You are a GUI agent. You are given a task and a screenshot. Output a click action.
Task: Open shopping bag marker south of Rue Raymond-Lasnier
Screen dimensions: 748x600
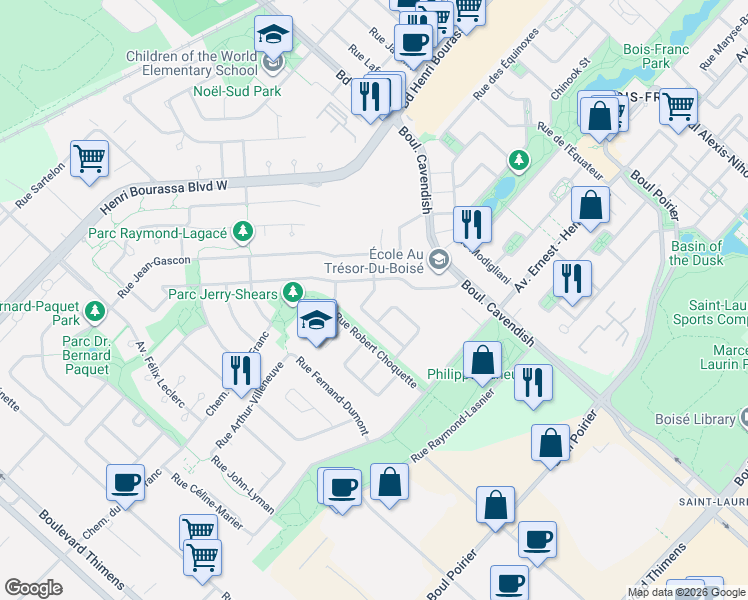tap(389, 482)
